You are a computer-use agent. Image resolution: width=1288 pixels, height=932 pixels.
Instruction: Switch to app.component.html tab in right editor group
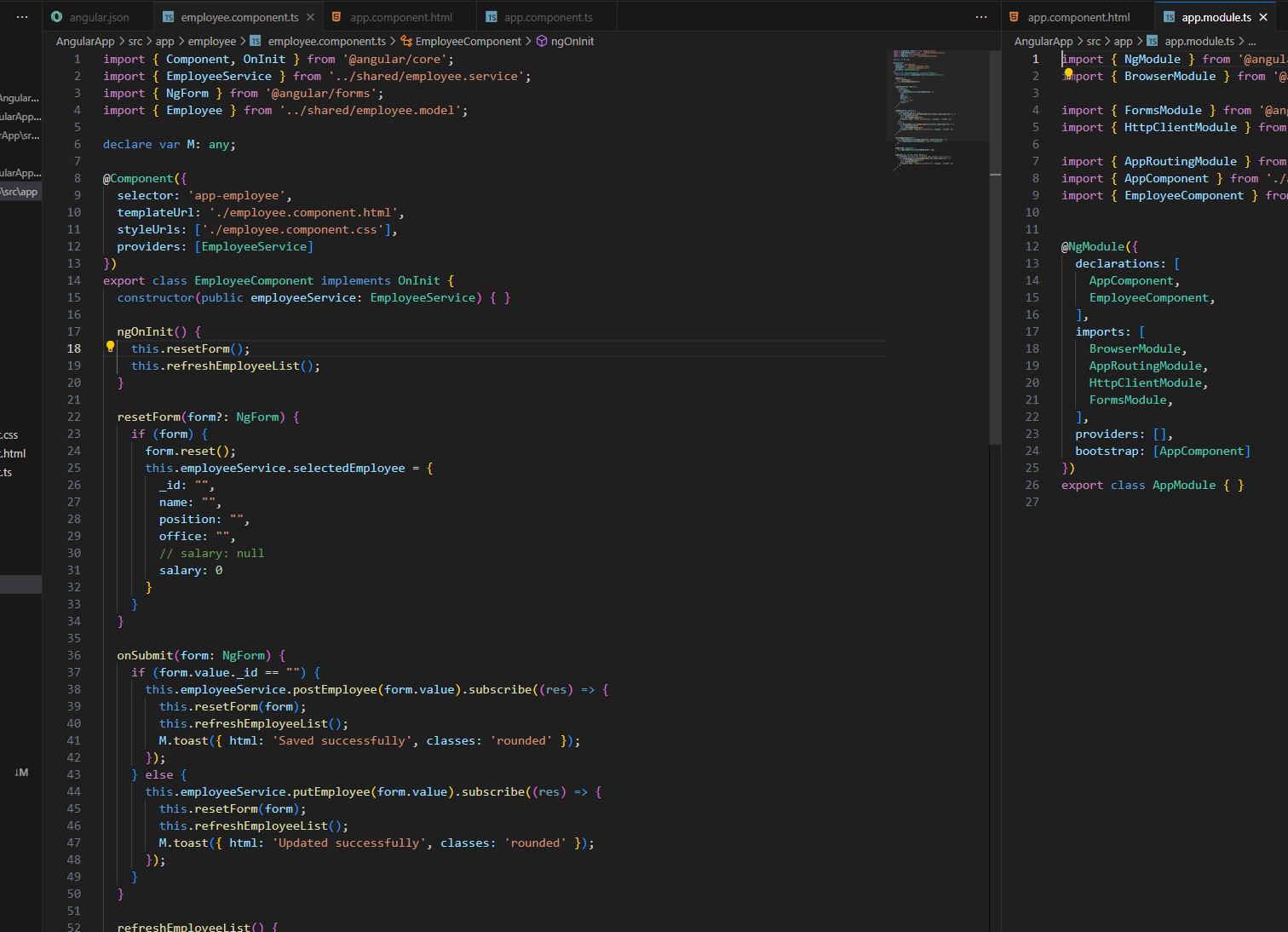click(x=1078, y=17)
